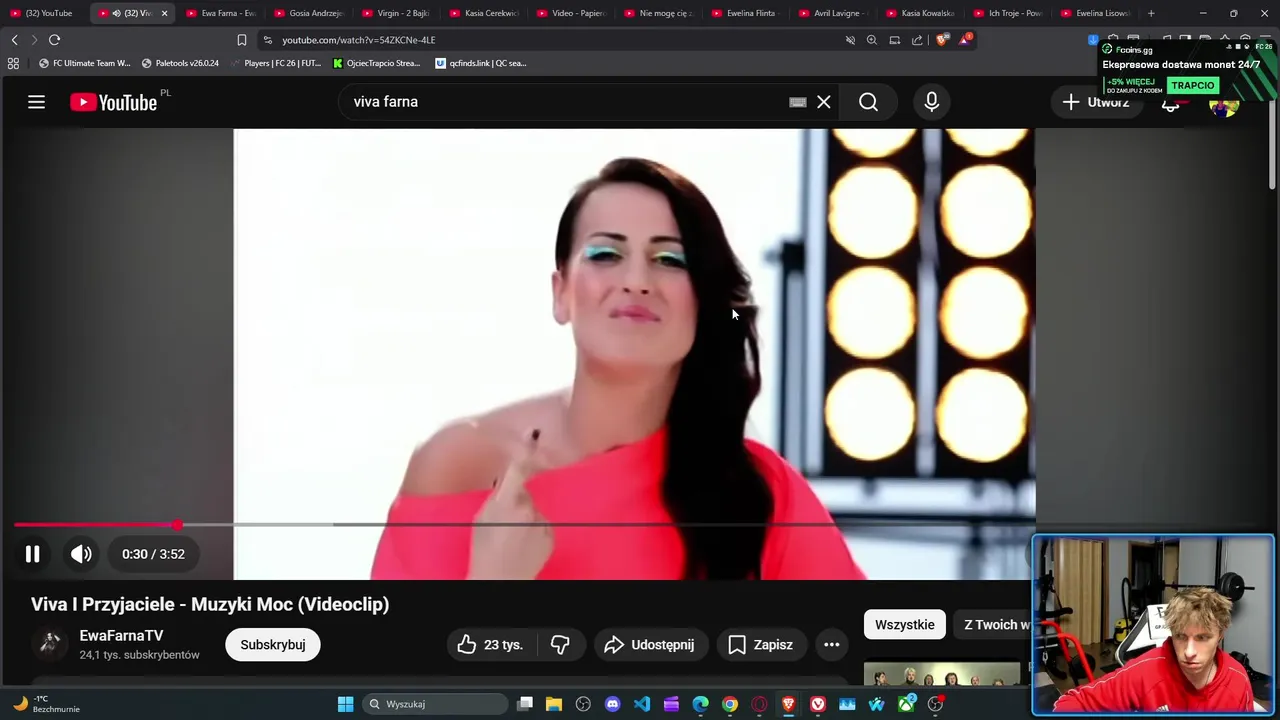The height and width of the screenshot is (720, 1280).
Task: Open the three-dot more actions menu
Action: [x=831, y=645]
